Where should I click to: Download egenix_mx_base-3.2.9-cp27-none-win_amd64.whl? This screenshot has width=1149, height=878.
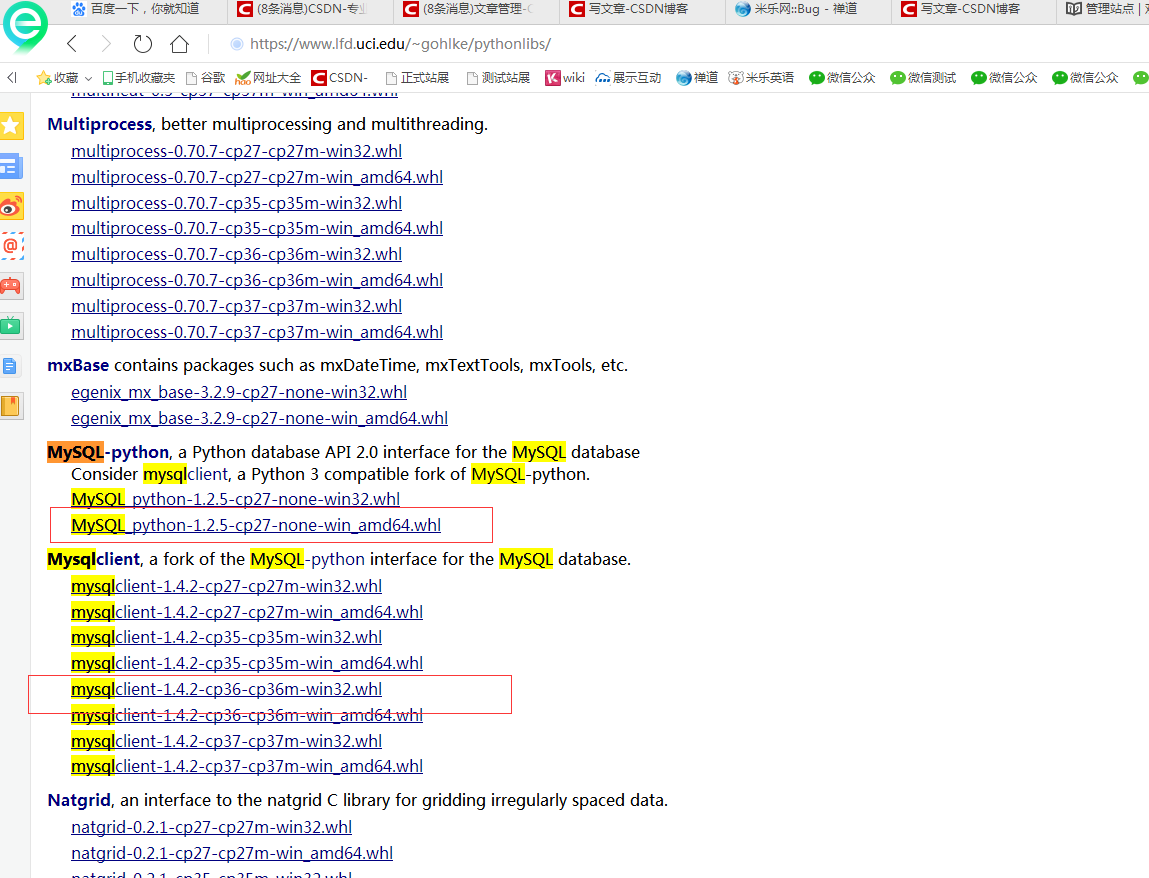[259, 418]
